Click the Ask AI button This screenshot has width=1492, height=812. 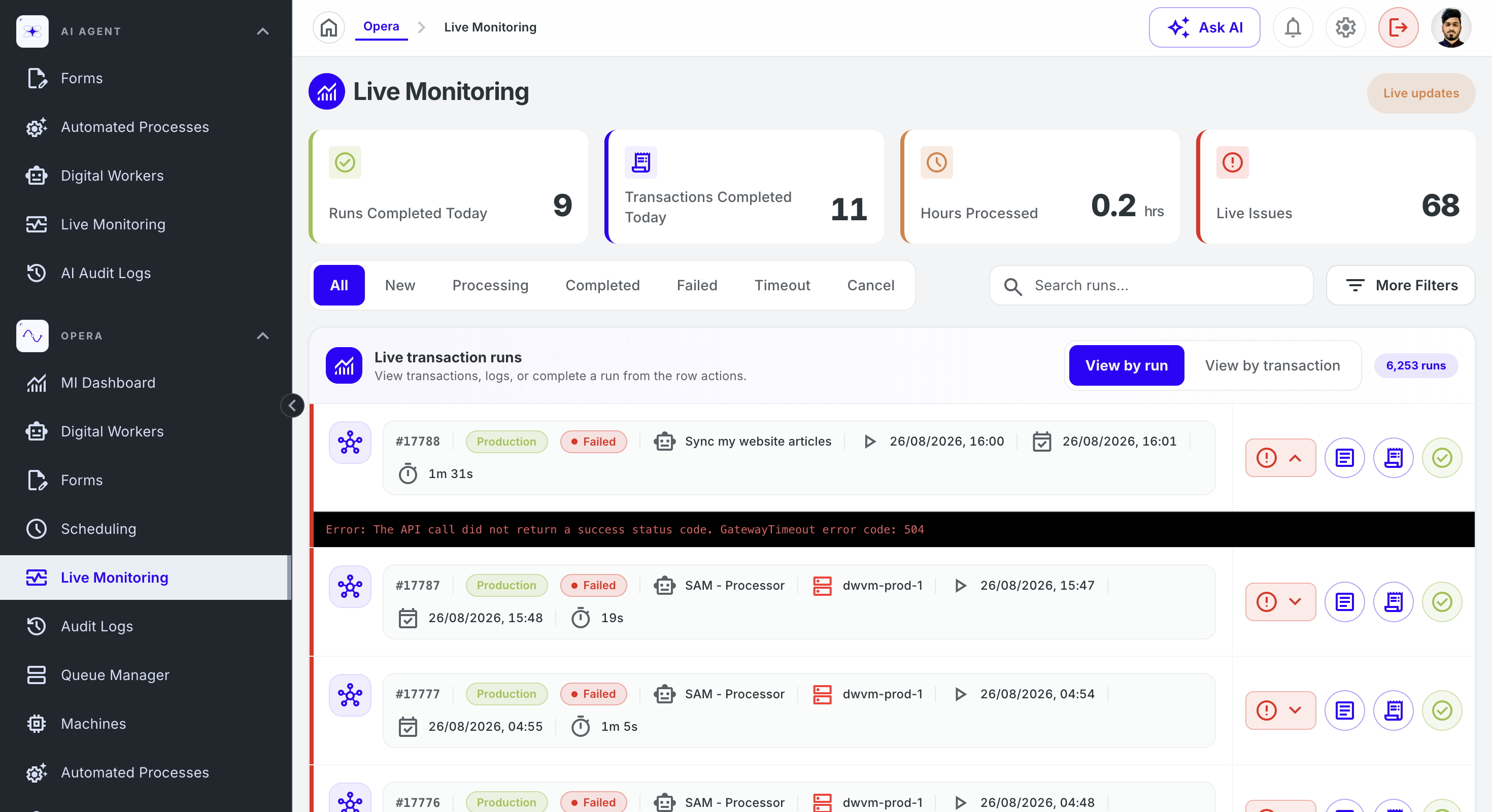[x=1204, y=27]
